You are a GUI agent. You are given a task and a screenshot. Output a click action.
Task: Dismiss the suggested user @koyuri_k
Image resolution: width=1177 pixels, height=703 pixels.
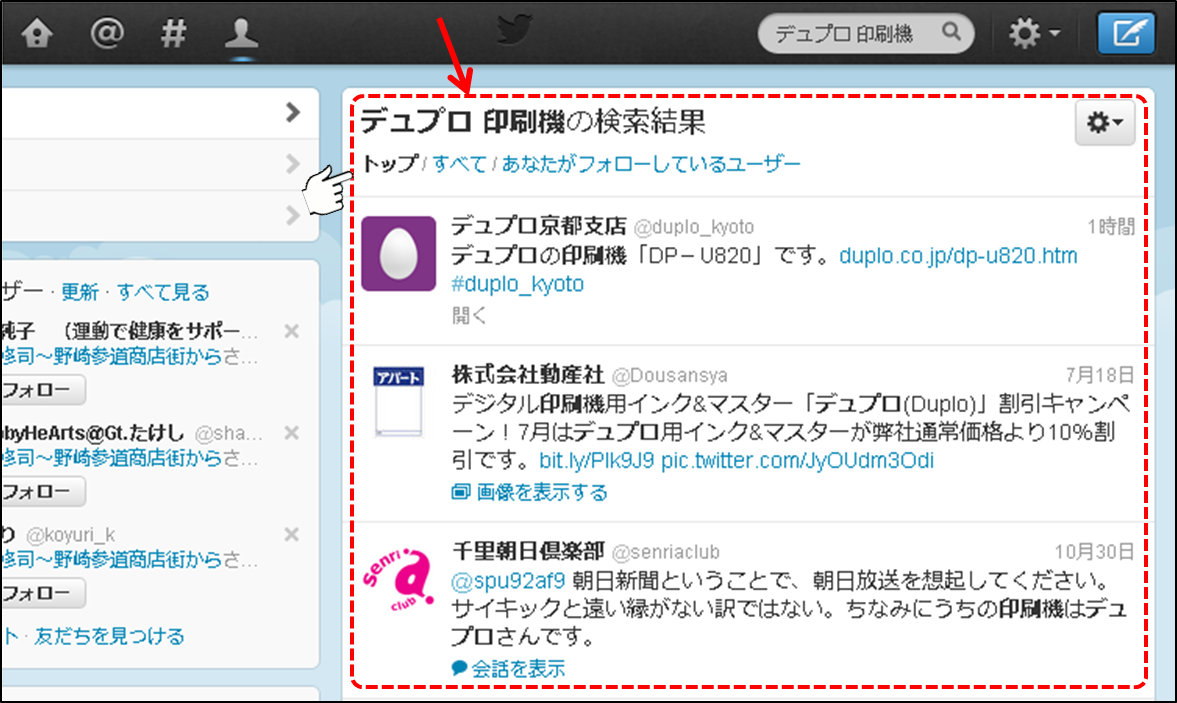[291, 535]
